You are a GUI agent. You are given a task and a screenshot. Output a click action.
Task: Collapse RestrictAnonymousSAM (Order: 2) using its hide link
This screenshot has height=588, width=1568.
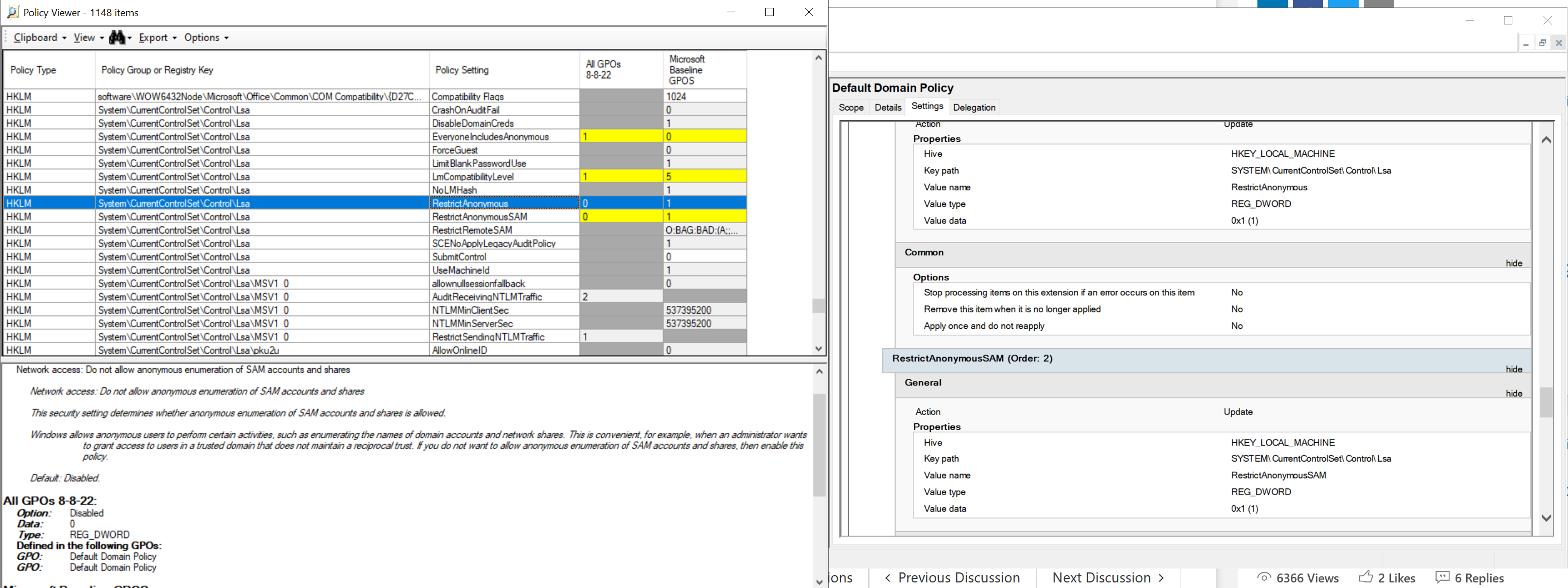click(x=1514, y=369)
